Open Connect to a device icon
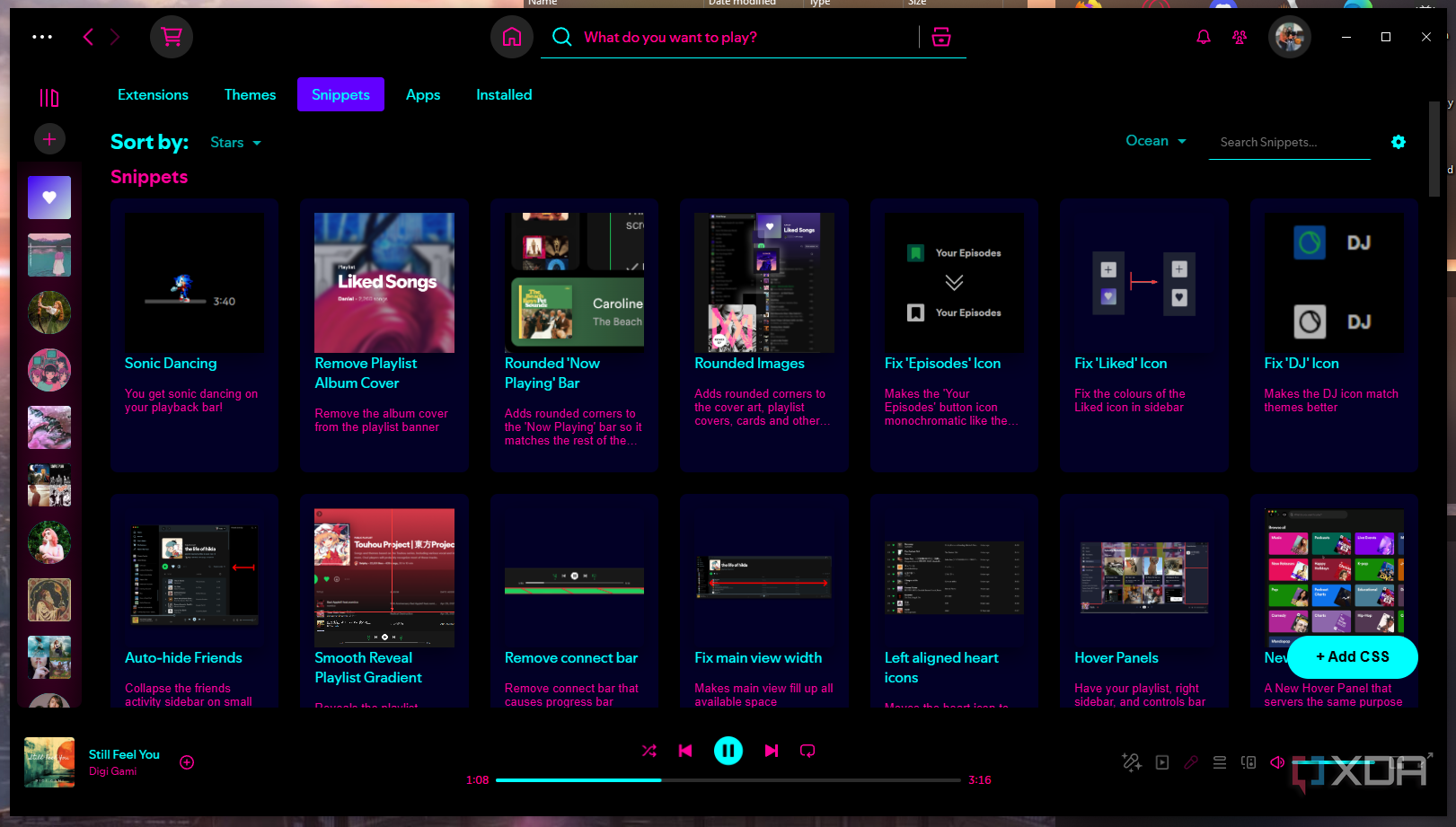 point(1249,762)
